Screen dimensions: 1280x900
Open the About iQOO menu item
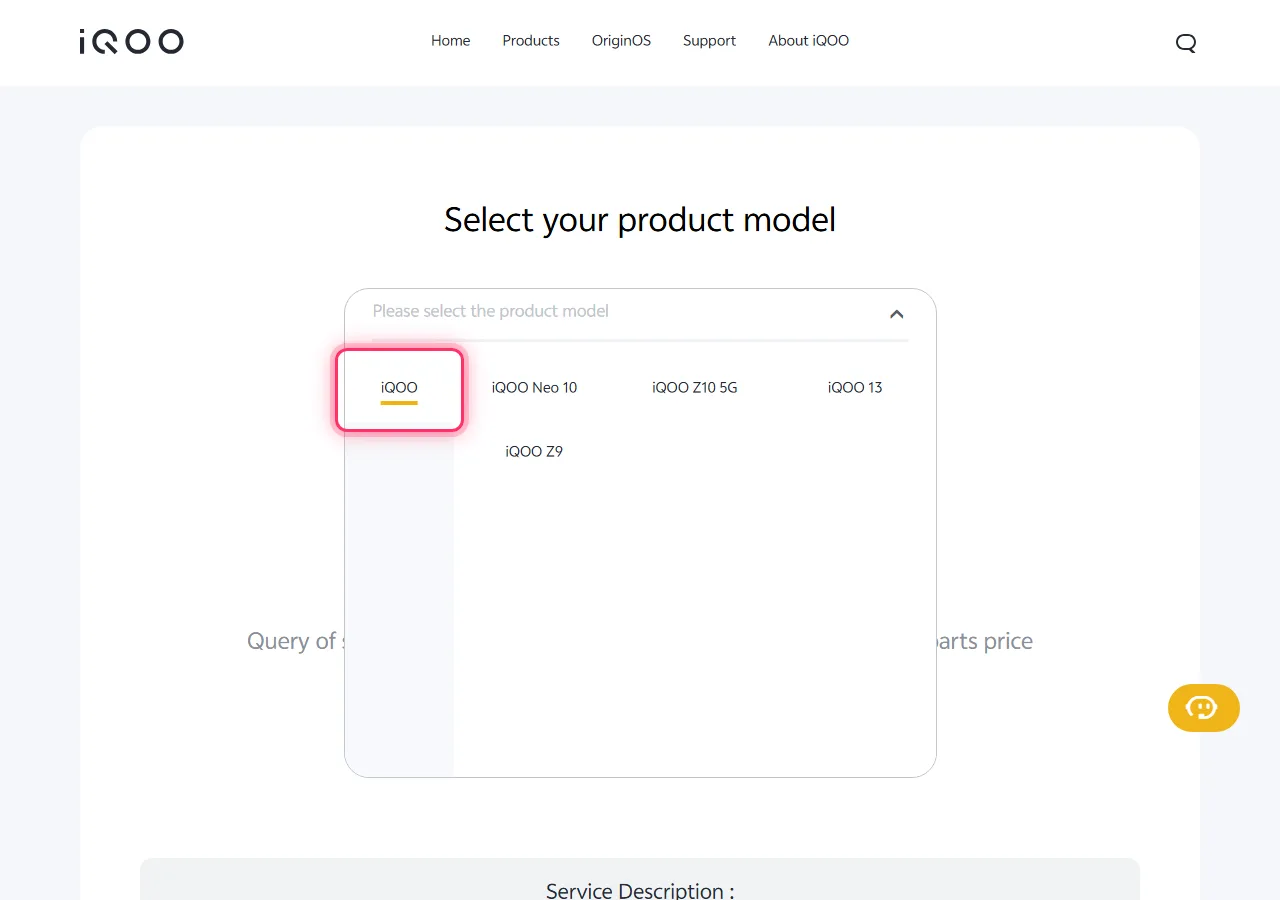pos(808,41)
